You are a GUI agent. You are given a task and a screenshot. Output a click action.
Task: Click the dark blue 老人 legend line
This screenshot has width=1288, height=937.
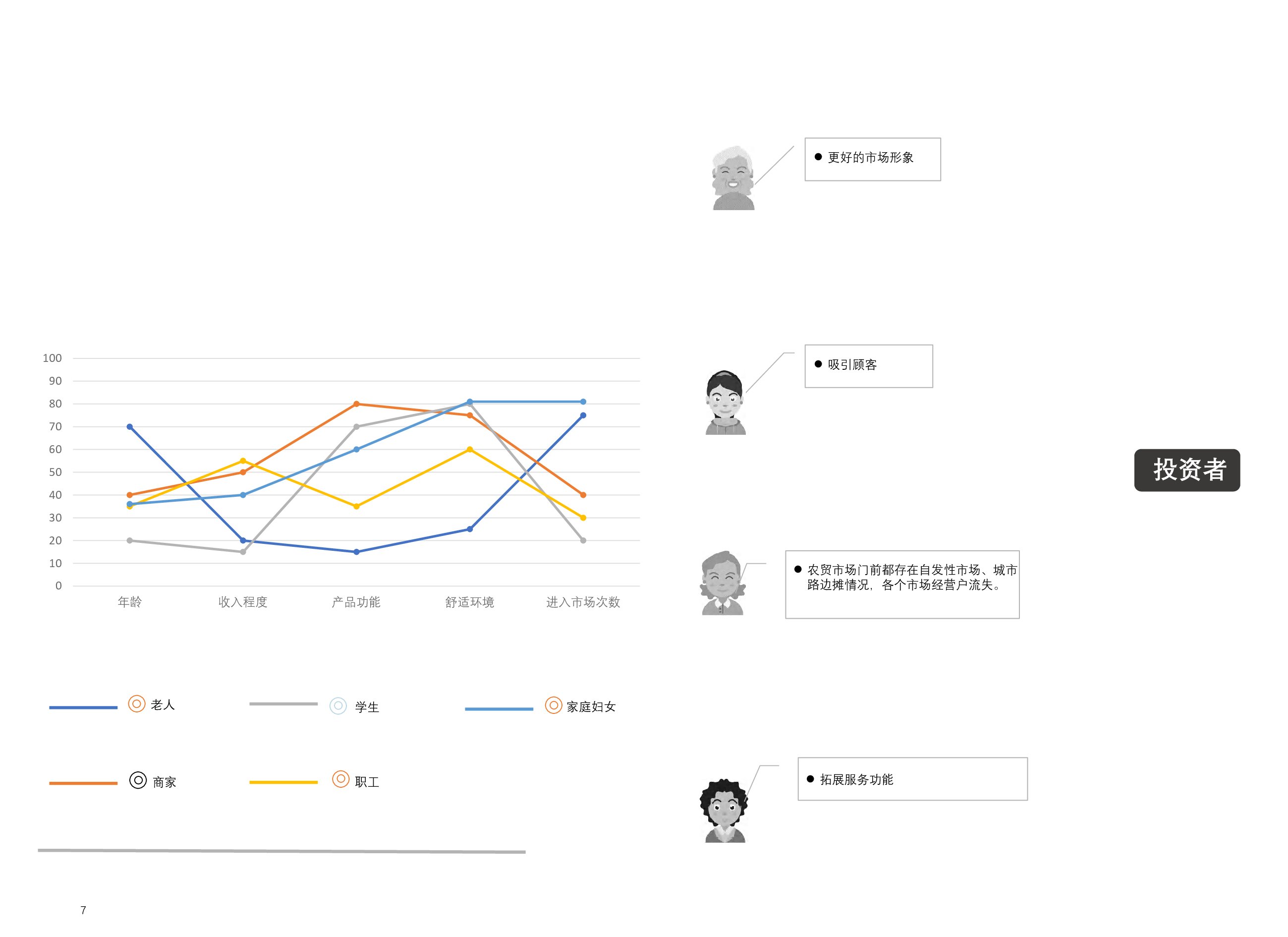tap(83, 707)
